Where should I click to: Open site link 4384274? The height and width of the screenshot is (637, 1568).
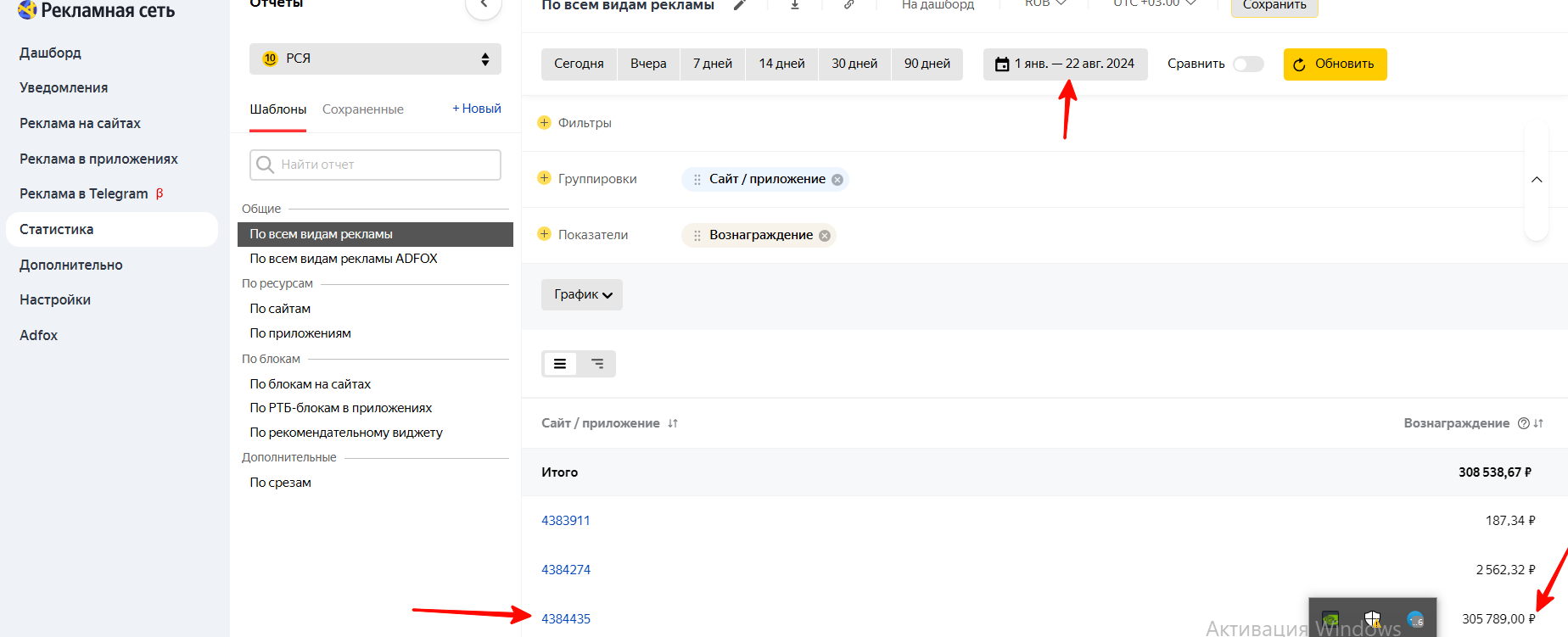(x=566, y=570)
